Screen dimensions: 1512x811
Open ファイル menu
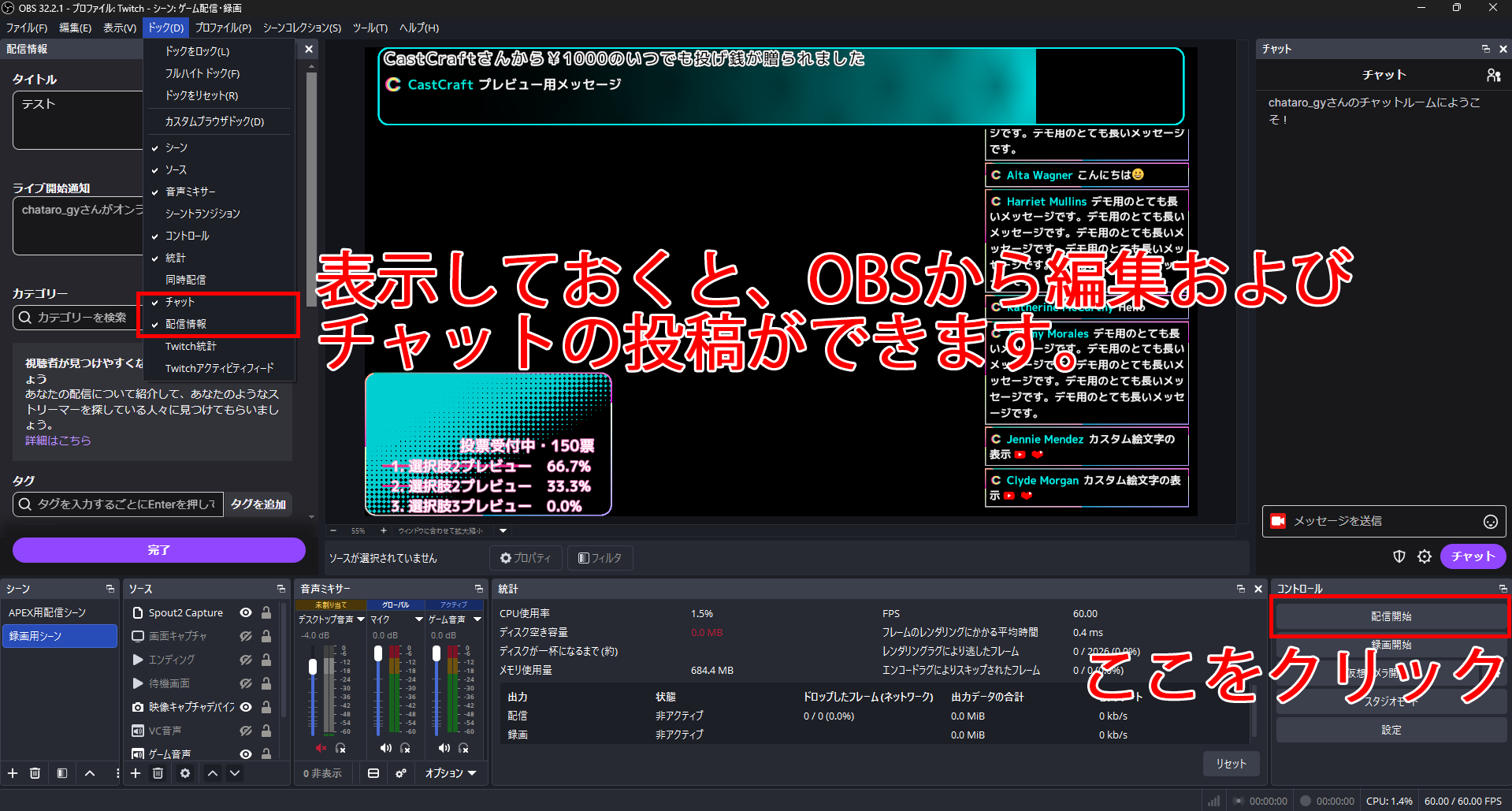click(x=27, y=28)
